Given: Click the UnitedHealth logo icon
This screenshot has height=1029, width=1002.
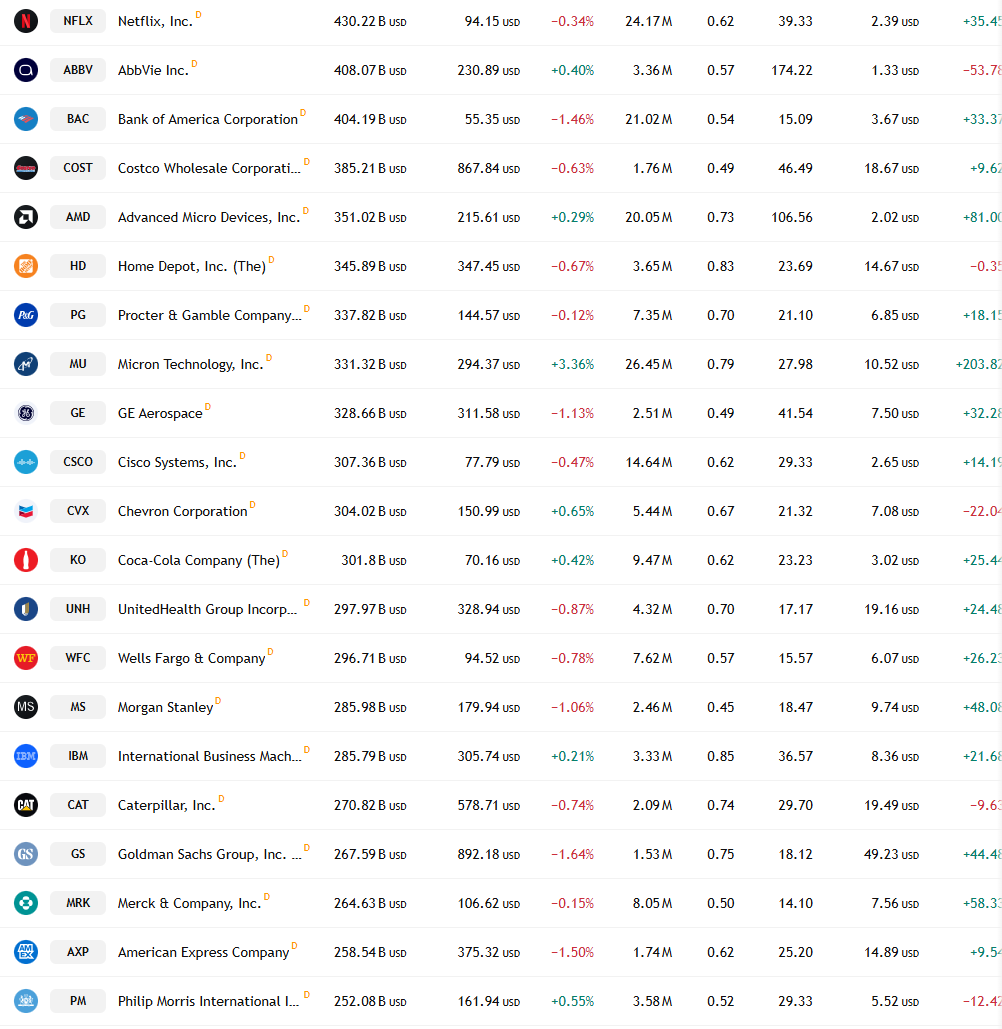Looking at the screenshot, I should click(26, 609).
